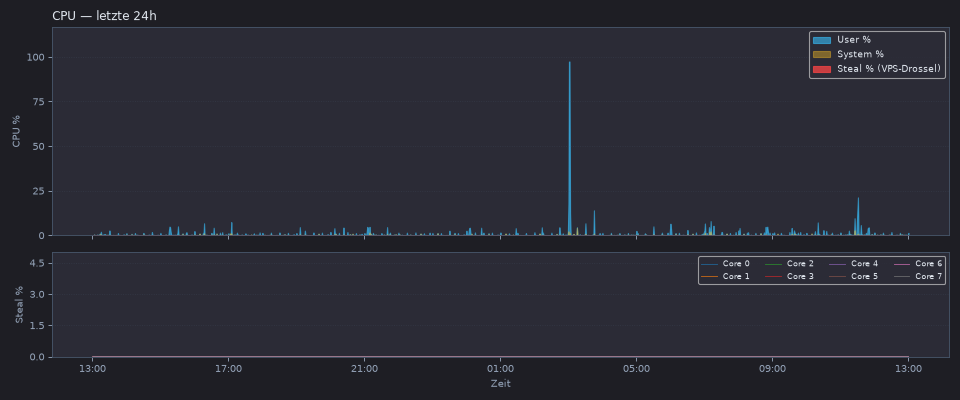960x400 pixels.
Task: Click the Zeit x-axis label
Action: pyautogui.click(x=500, y=384)
